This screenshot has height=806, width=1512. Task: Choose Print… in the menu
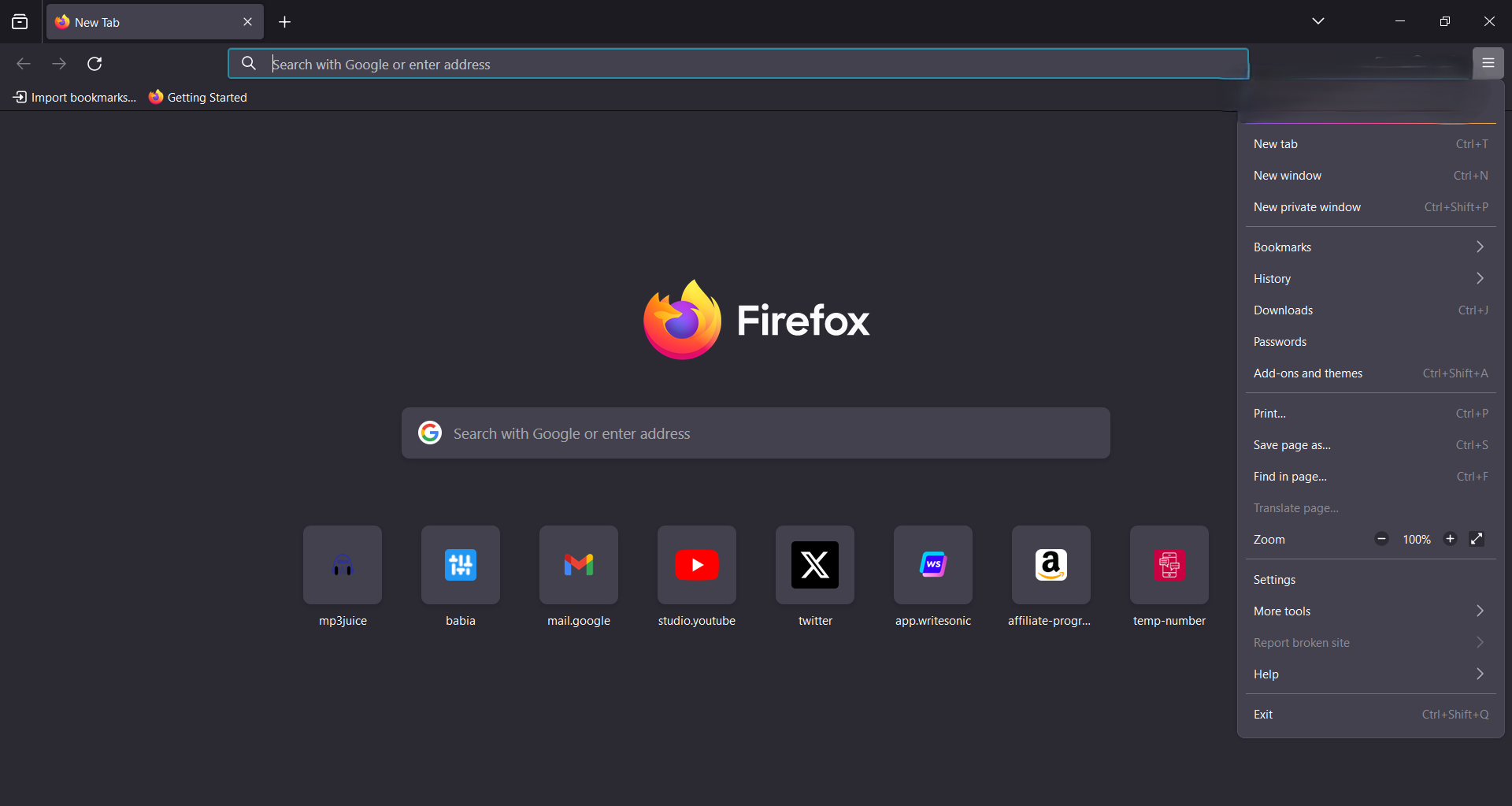(1370, 414)
